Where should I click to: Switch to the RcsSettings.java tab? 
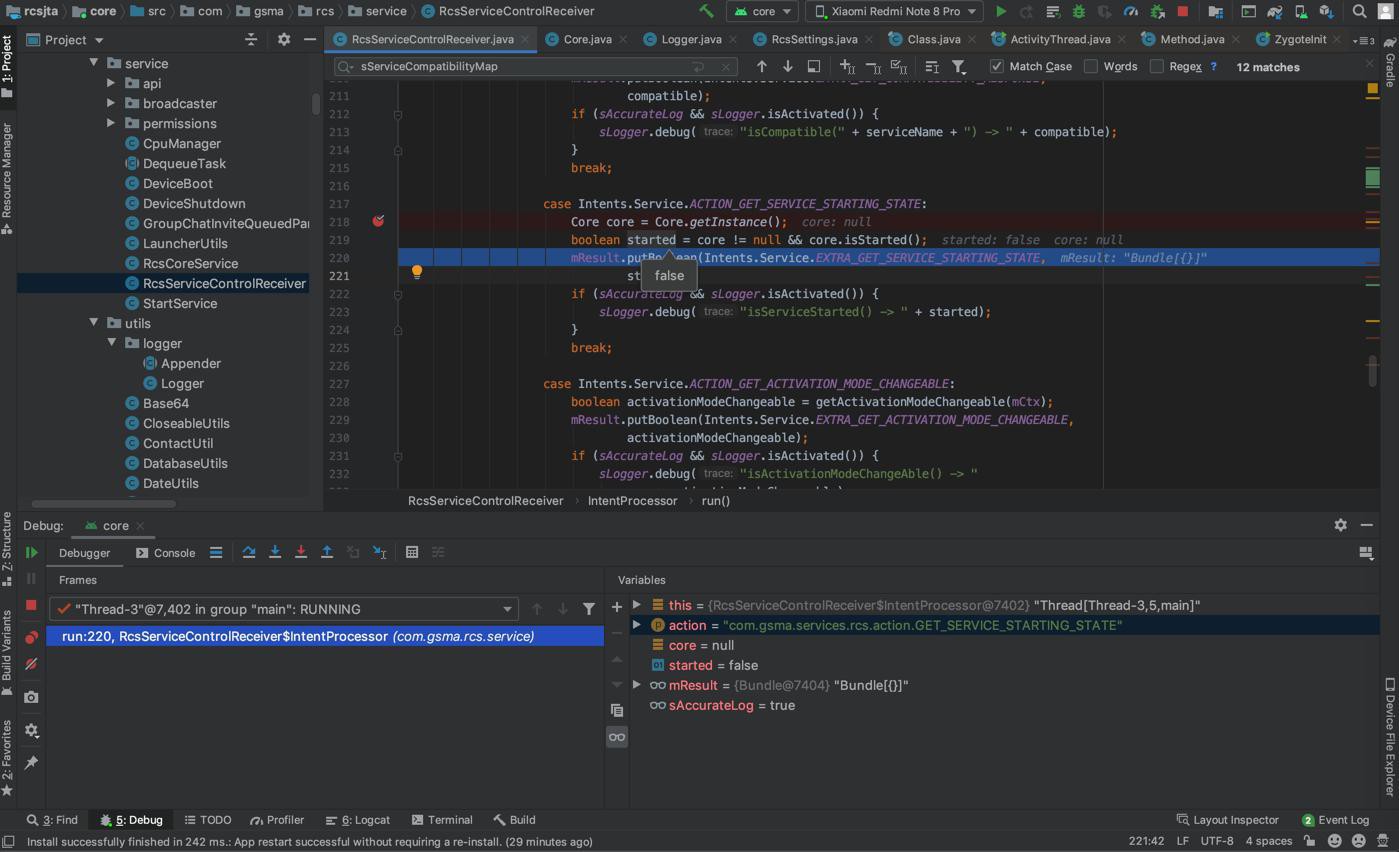coord(814,39)
